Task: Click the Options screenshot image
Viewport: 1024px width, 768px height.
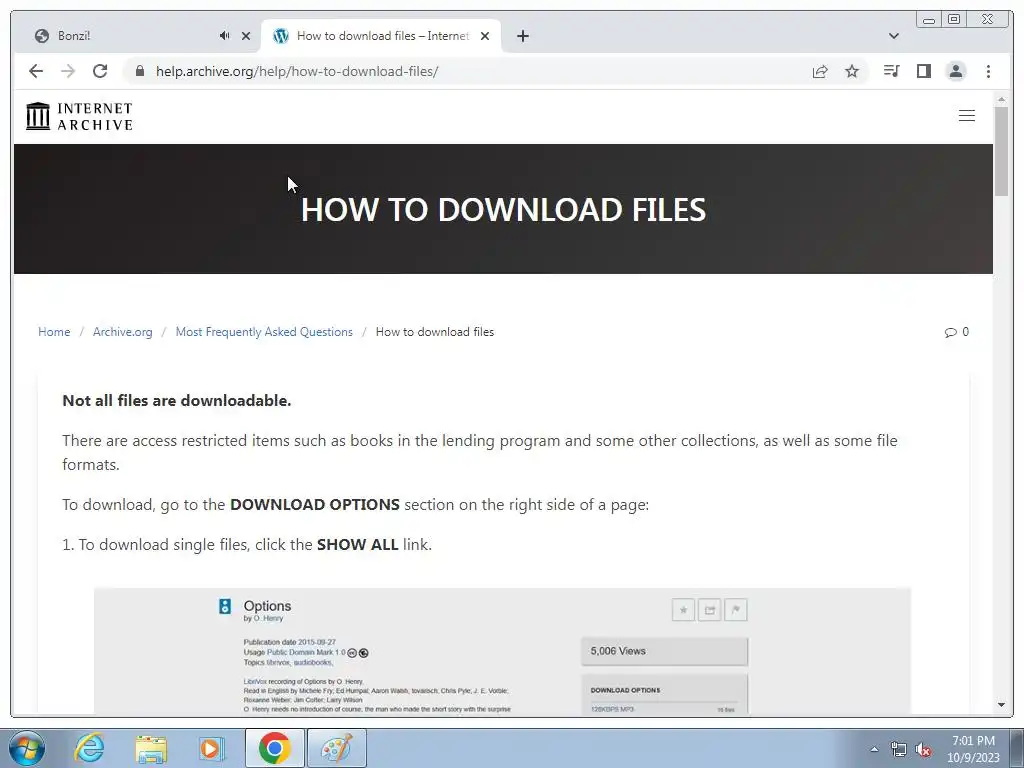Action: point(502,650)
